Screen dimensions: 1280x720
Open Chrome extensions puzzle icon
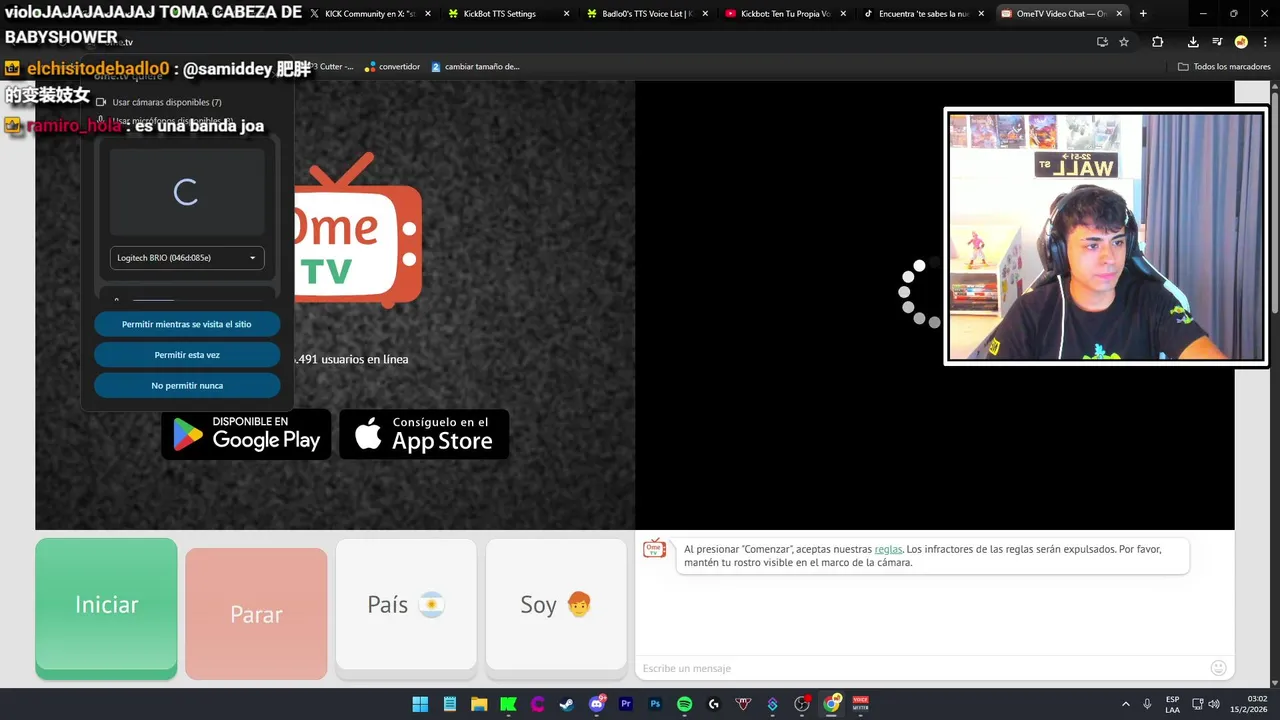point(1157,42)
